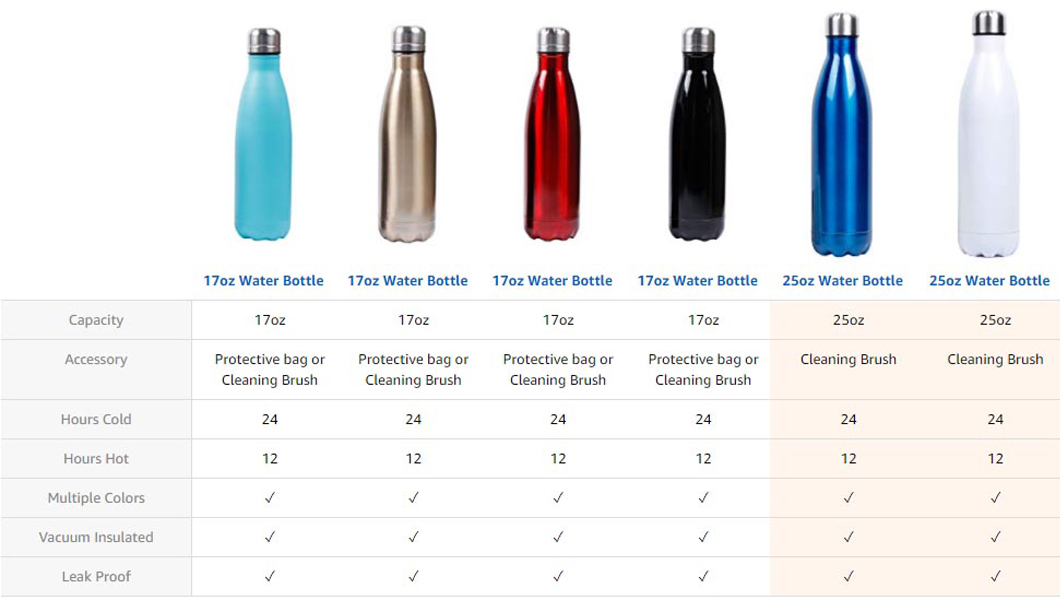The image size is (1060, 600).
Task: Open 17oz Water Bottle link under red bottle
Action: 552,280
